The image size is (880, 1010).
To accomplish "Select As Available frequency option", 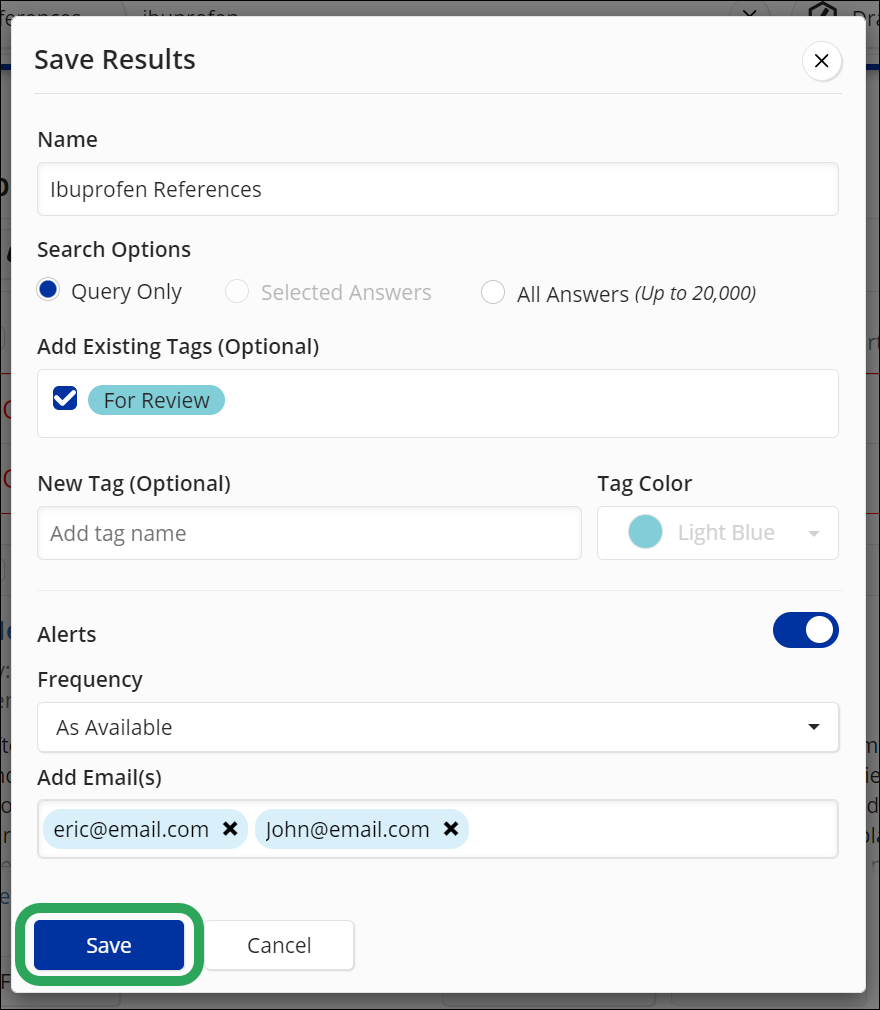I will [438, 727].
